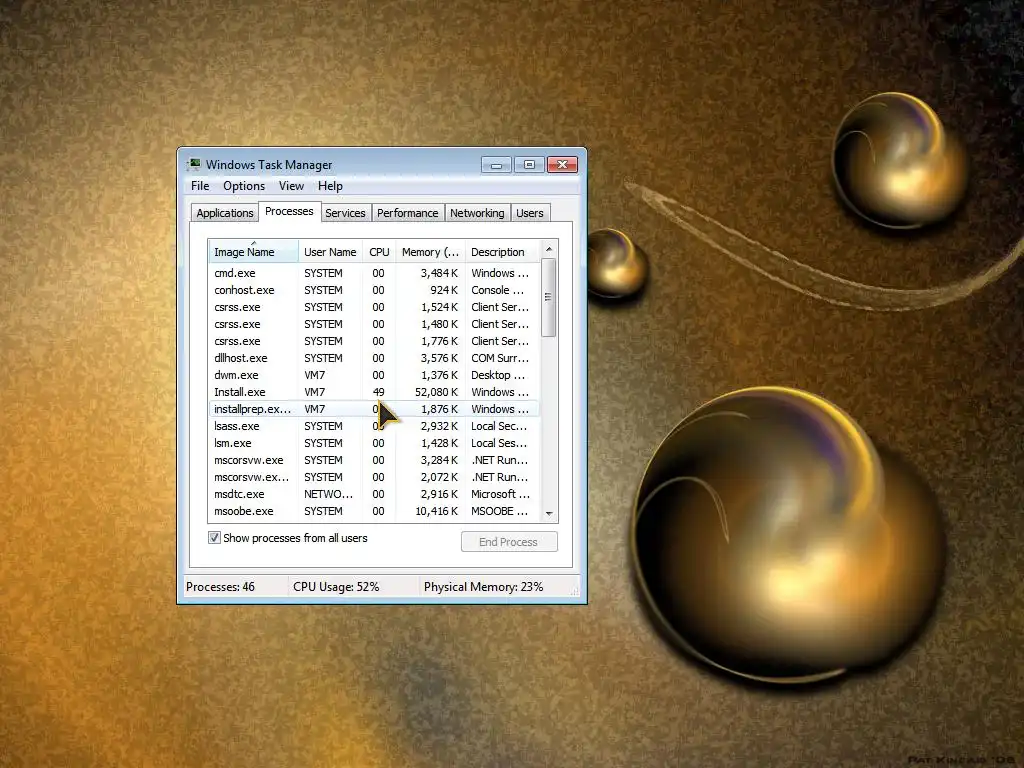Image resolution: width=1024 pixels, height=768 pixels.
Task: Select csrss.exe using 1,524 K memory
Action: click(374, 307)
